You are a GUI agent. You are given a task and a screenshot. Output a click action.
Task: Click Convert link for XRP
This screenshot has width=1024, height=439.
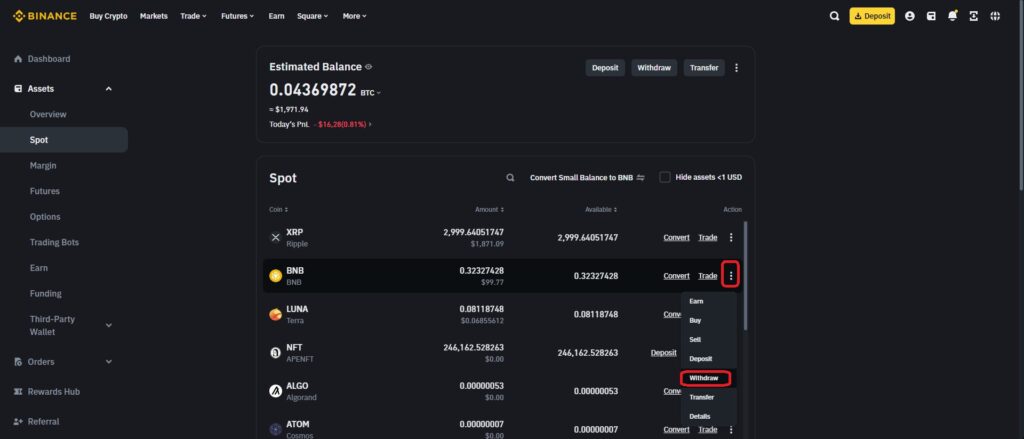pyautogui.click(x=677, y=238)
